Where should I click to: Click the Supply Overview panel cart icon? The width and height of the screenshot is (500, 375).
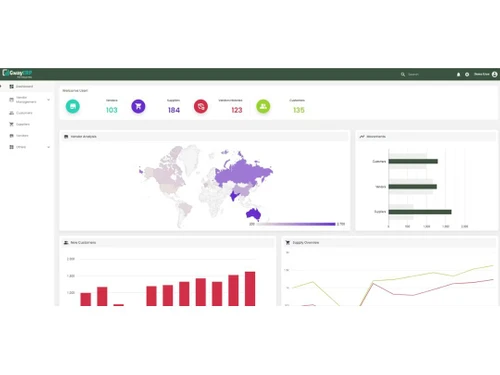288,242
